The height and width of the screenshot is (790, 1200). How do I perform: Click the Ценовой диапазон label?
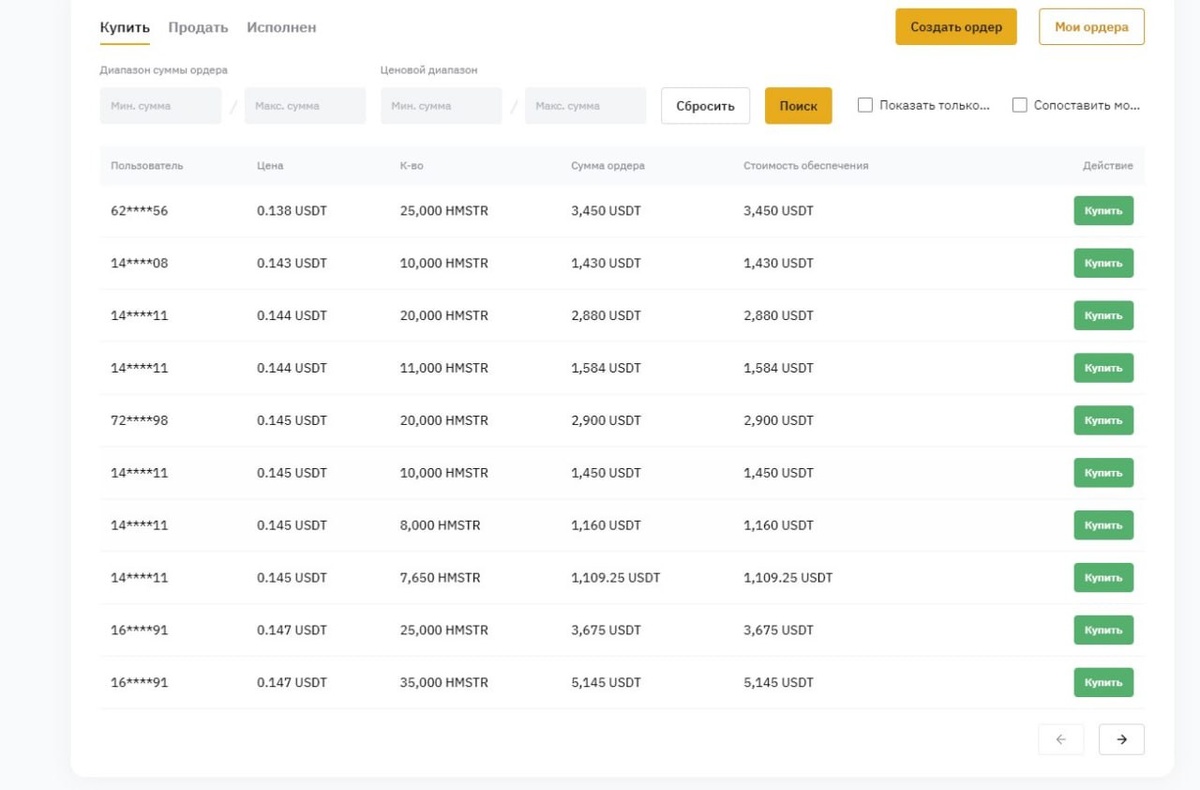(429, 70)
